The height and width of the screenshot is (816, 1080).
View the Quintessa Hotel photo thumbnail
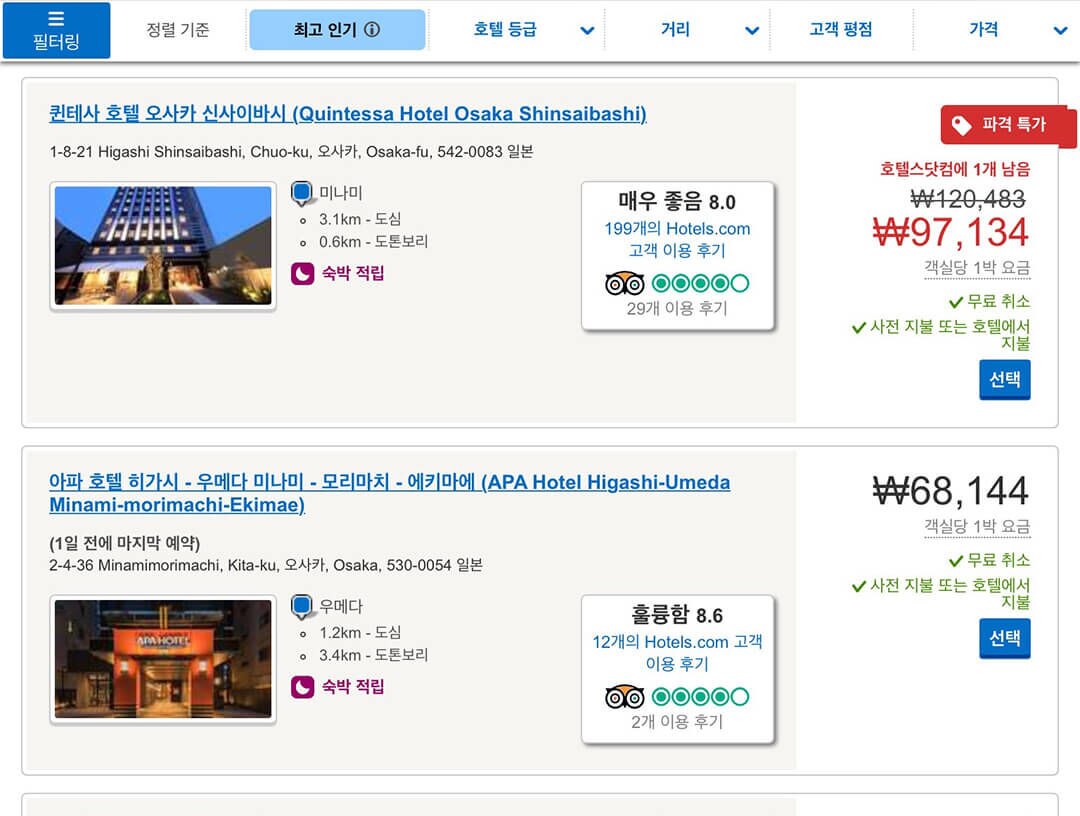[163, 246]
